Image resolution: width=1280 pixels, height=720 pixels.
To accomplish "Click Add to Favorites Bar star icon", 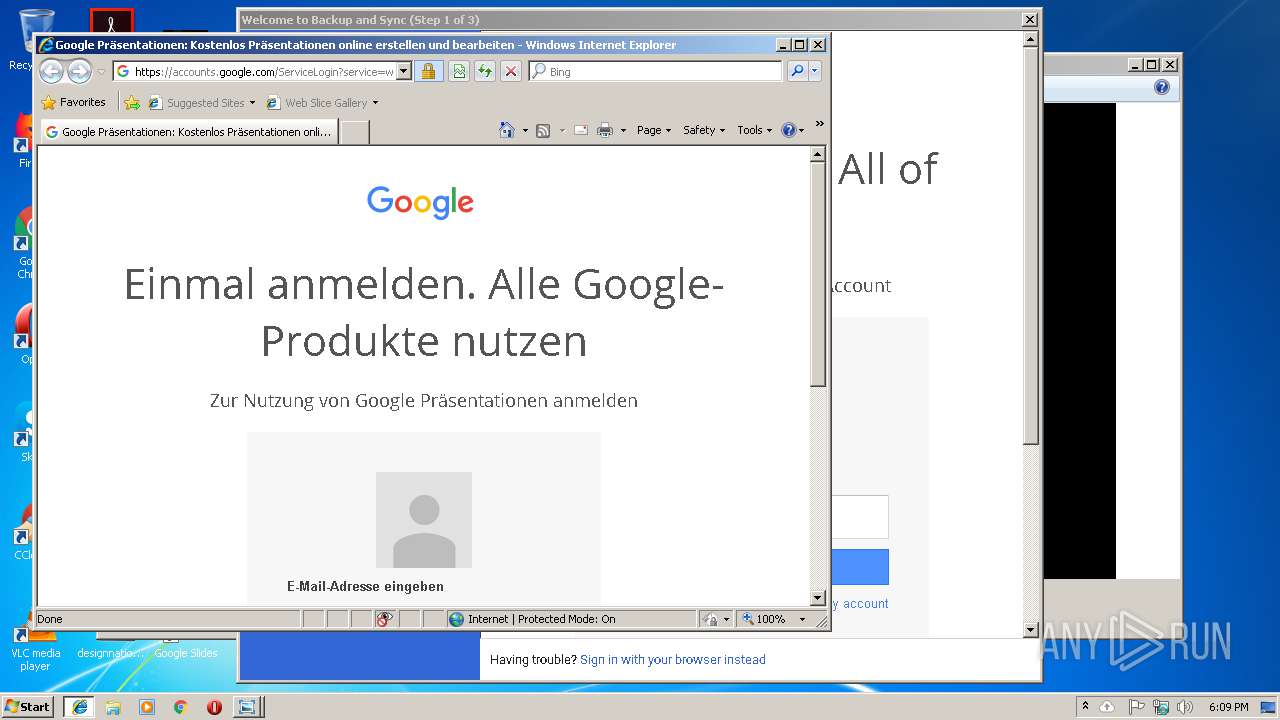I will [x=132, y=102].
